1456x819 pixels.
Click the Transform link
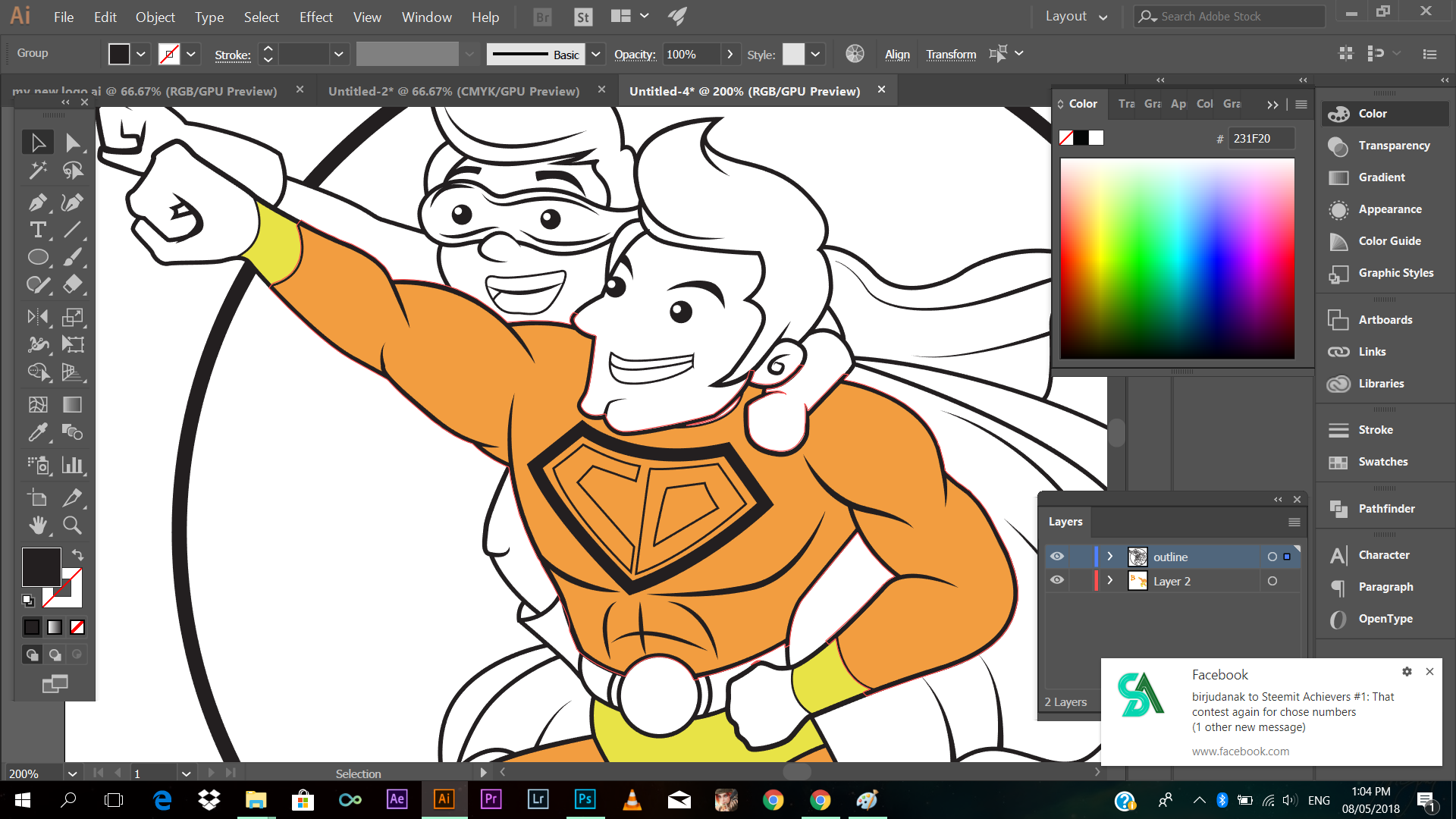pos(951,54)
